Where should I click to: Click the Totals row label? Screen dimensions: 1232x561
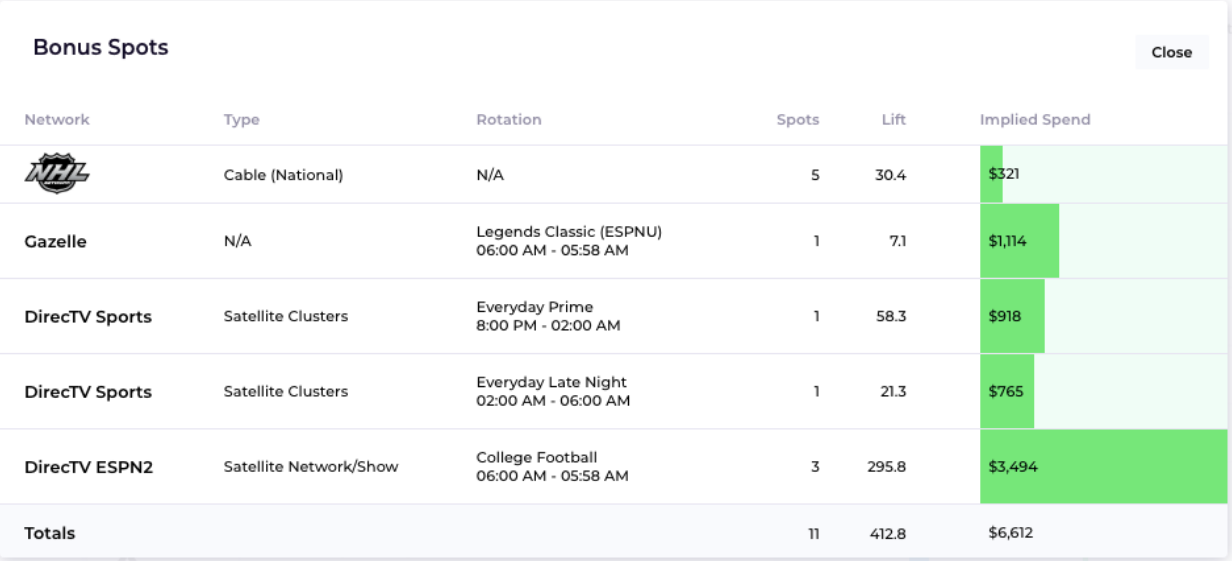pos(50,534)
